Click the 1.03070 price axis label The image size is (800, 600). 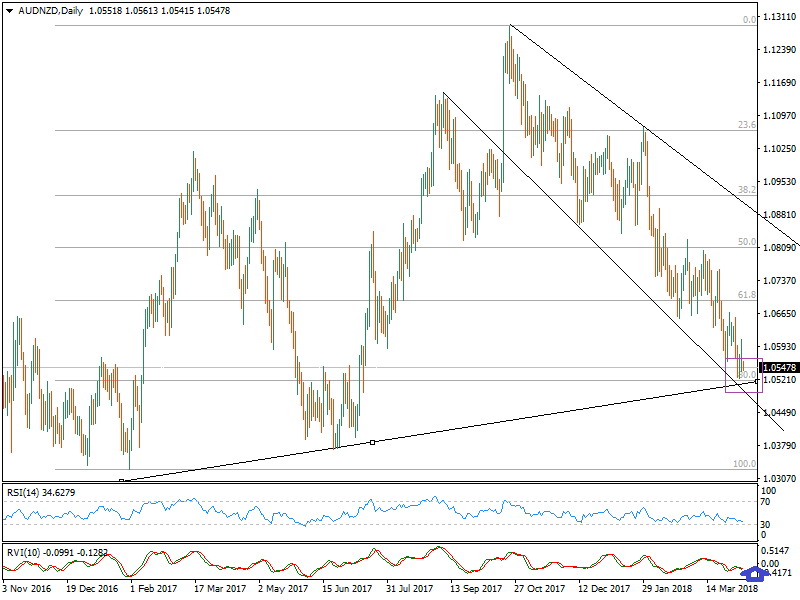(x=779, y=479)
